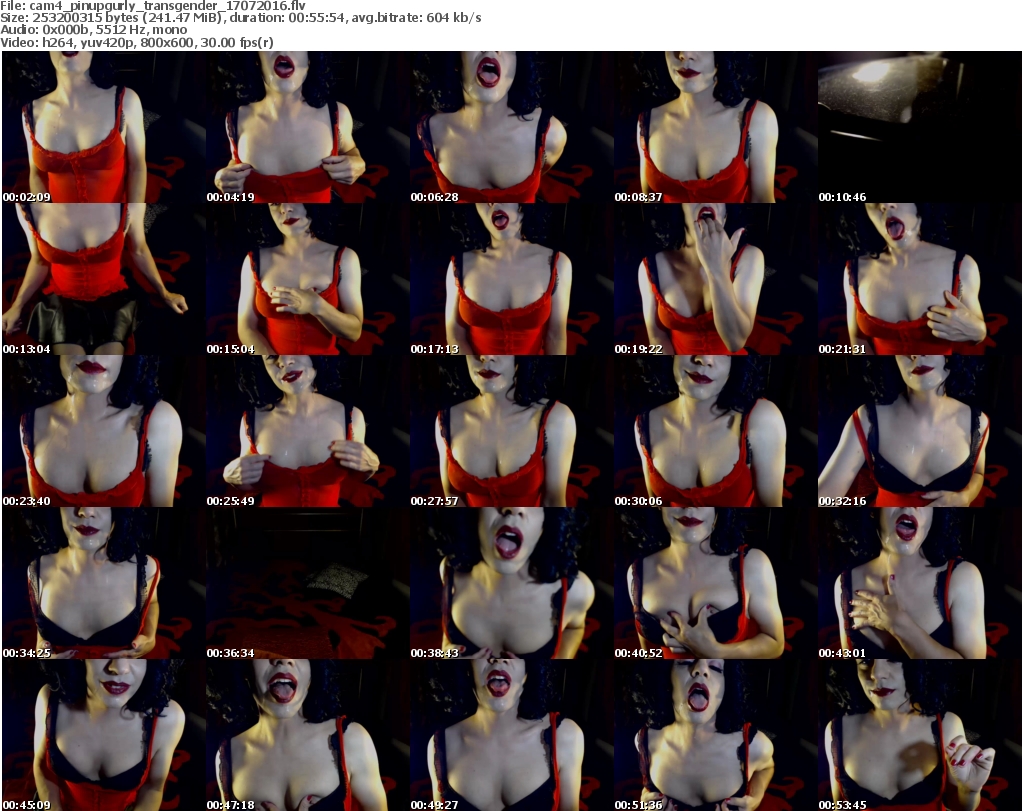Open the frame stamped 00:13:04
Screen dimensions: 1024x811
coord(103,279)
